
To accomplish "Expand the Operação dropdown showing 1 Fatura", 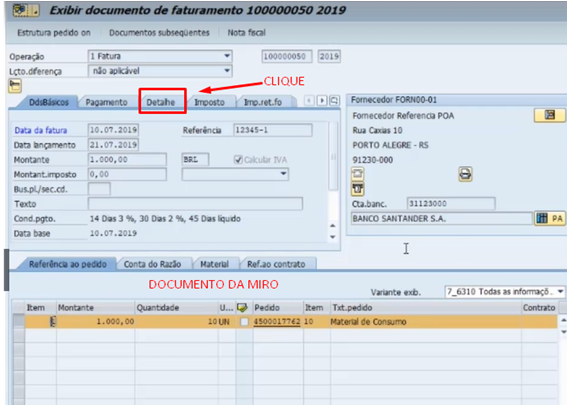I will (x=227, y=56).
